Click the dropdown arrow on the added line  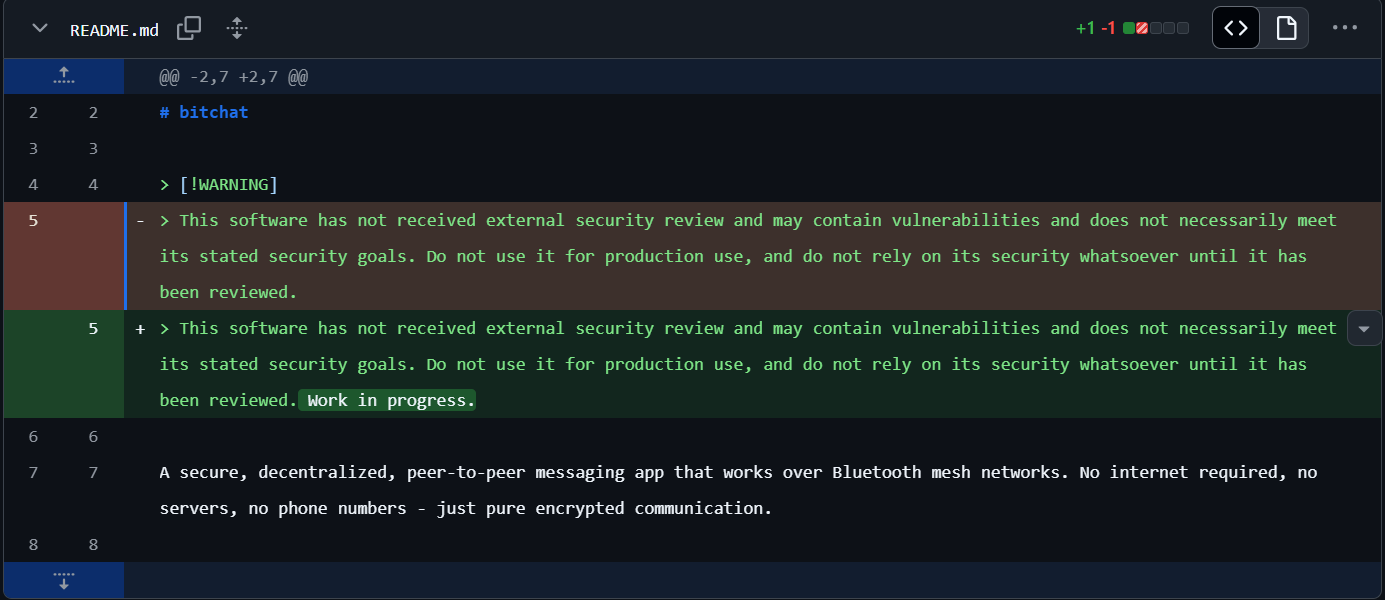(x=1364, y=328)
